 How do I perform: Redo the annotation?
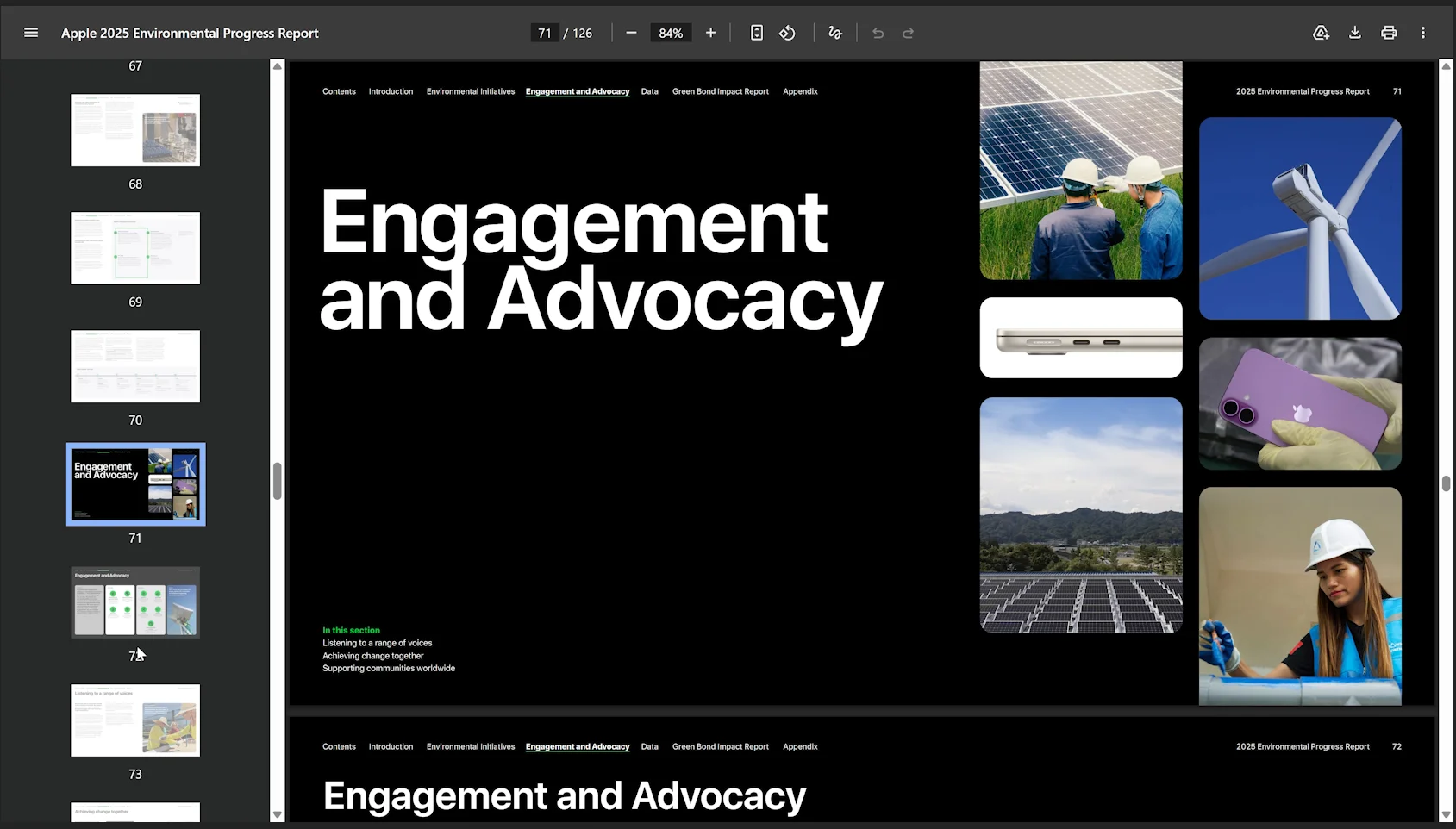(908, 33)
